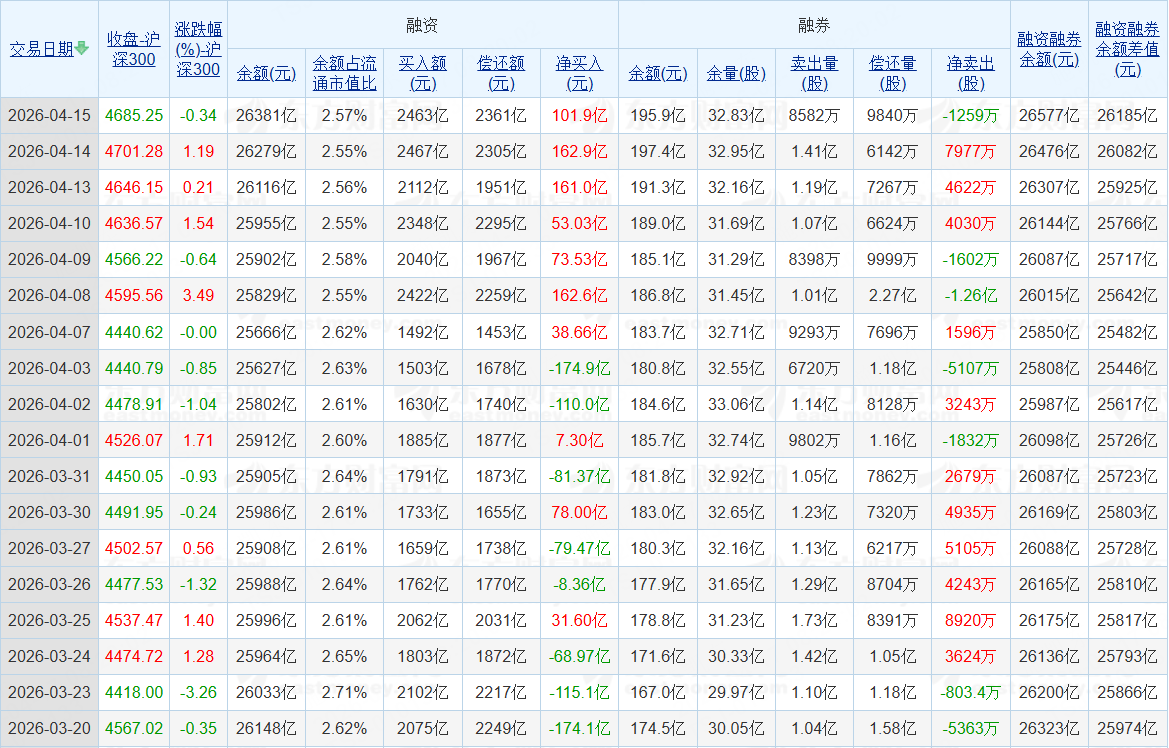Click repayment amount 2361亿
Screen dimensions: 1169x748
coord(501,116)
